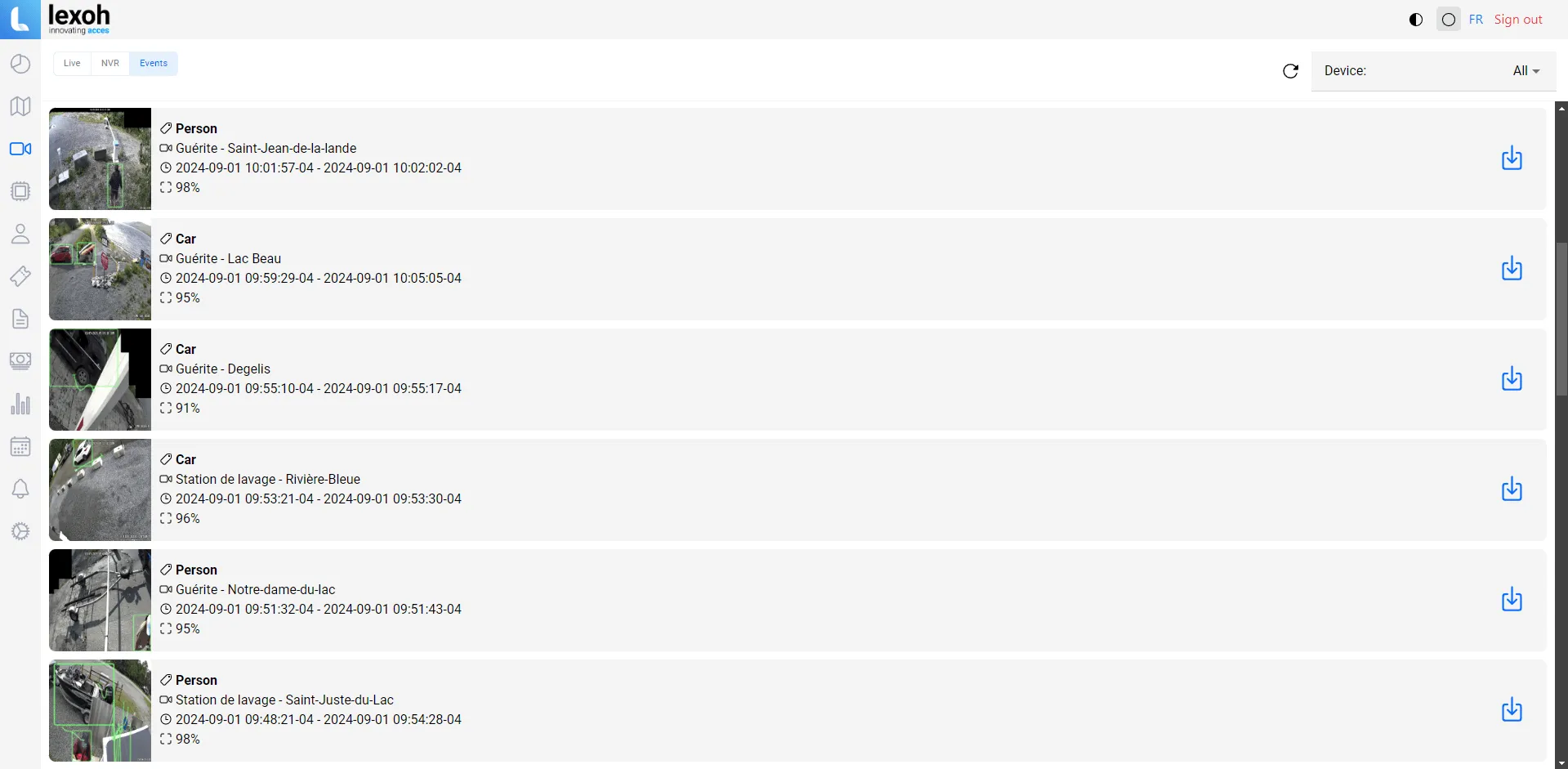Image resolution: width=1568 pixels, height=769 pixels.
Task: Sign out of the application
Action: click(x=1518, y=19)
